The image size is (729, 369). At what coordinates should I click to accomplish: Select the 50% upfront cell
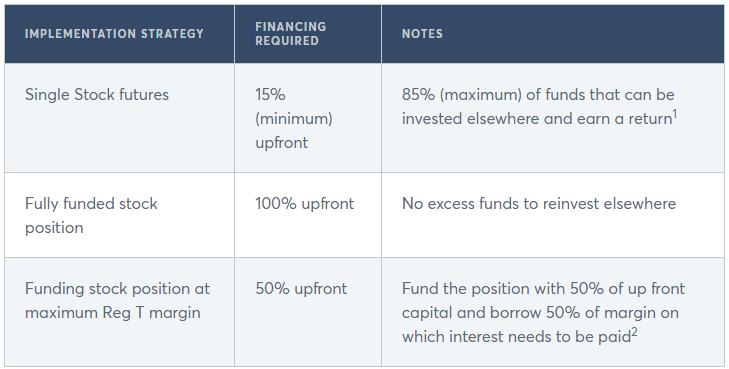pos(308,312)
